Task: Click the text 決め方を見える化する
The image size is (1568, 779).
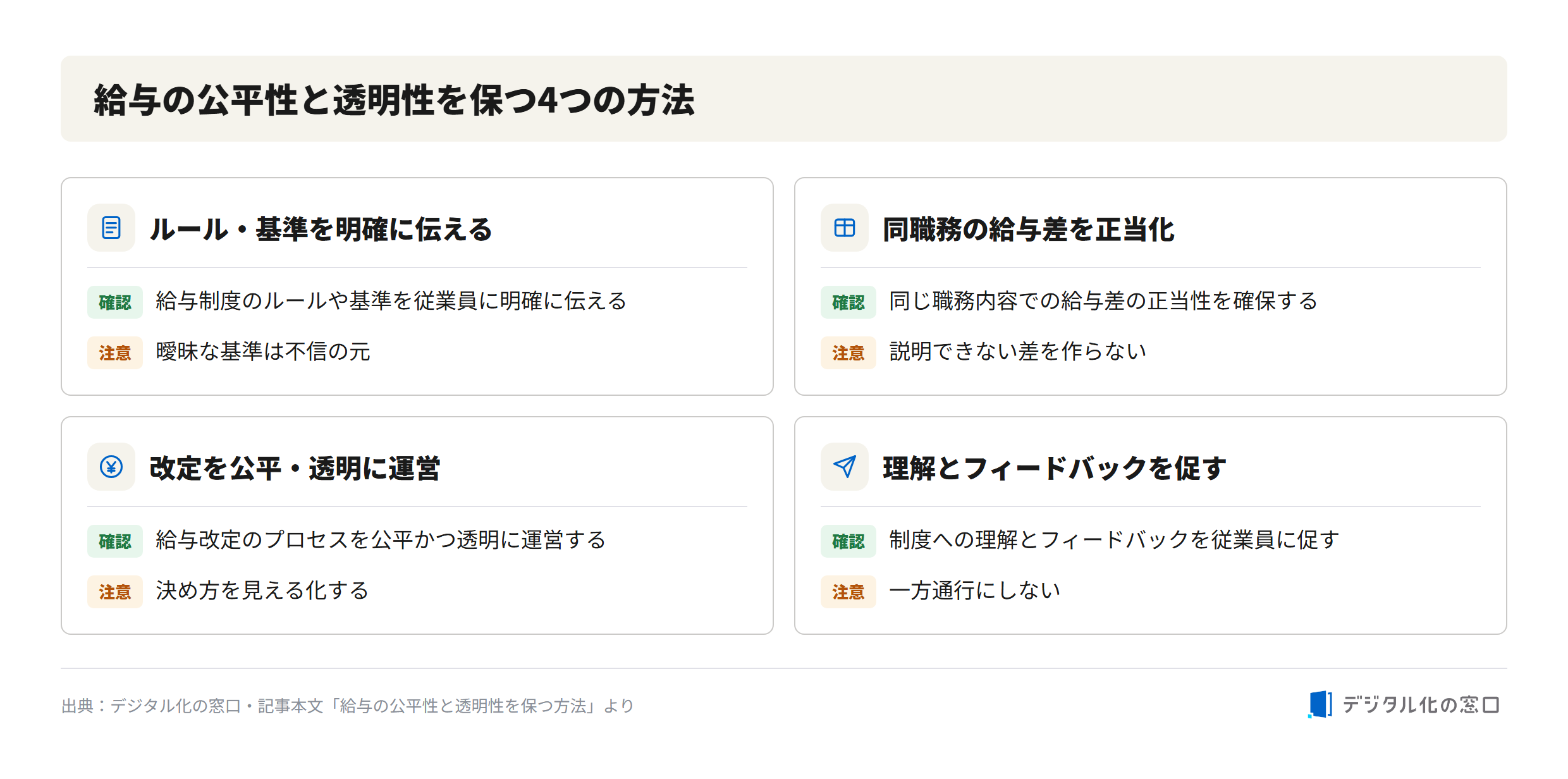Action: pos(262,591)
